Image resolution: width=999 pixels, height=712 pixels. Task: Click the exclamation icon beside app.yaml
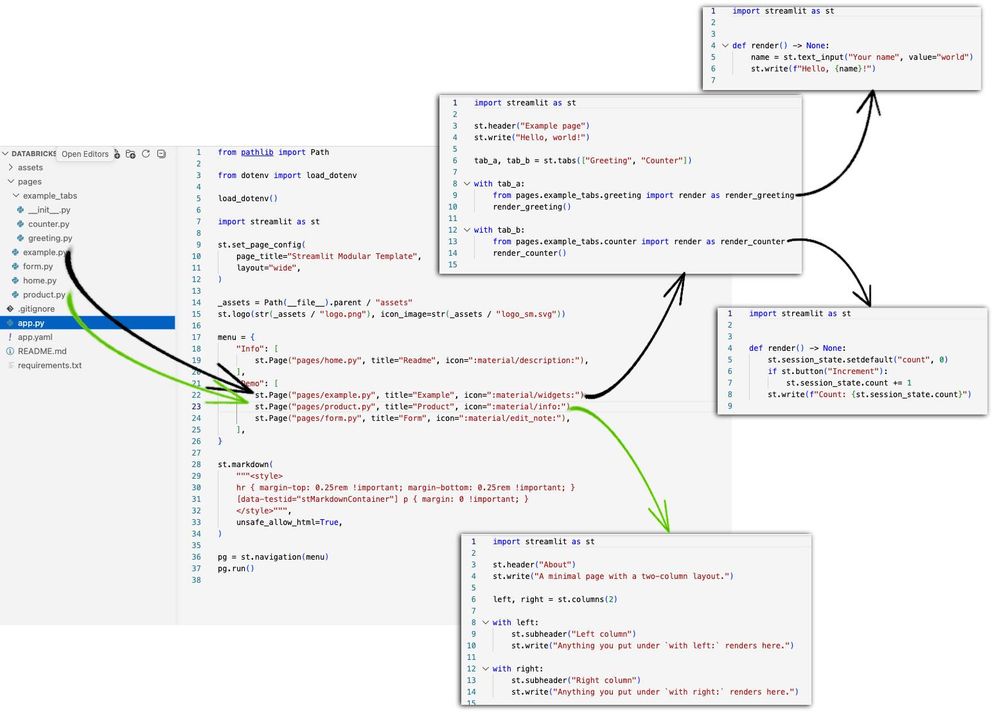[10, 337]
